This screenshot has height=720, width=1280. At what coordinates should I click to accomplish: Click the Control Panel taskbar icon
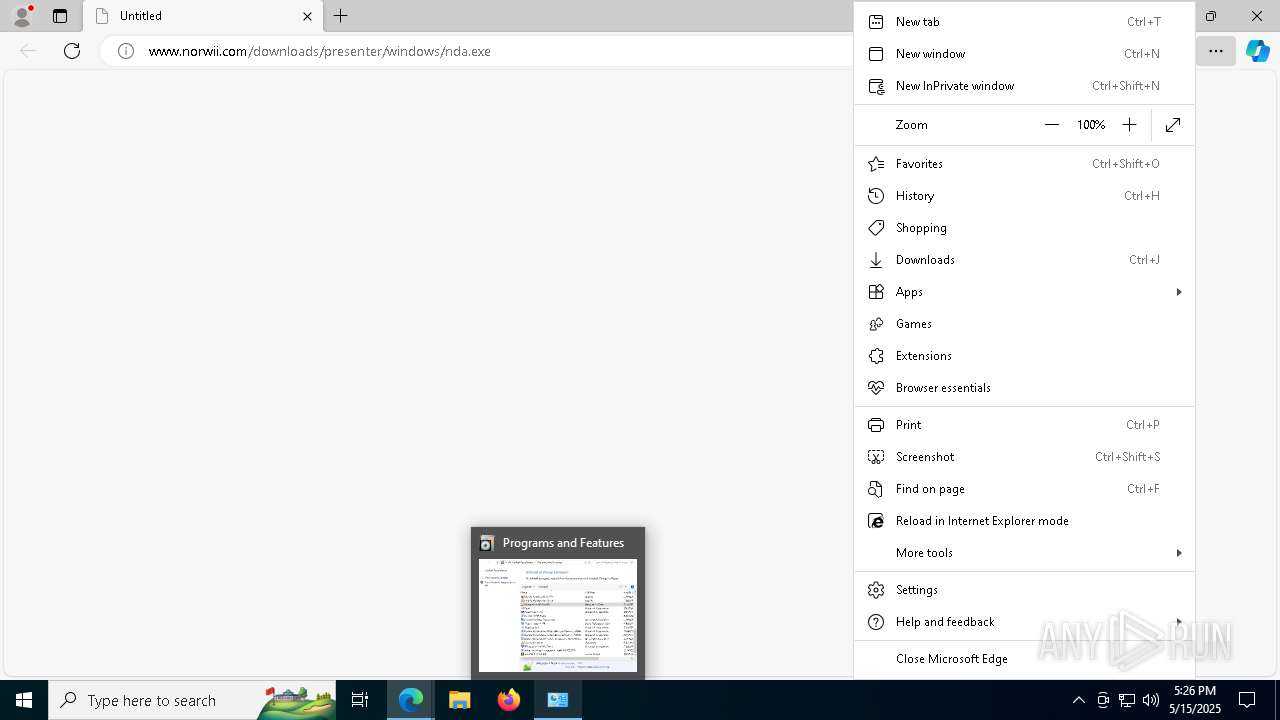point(558,700)
